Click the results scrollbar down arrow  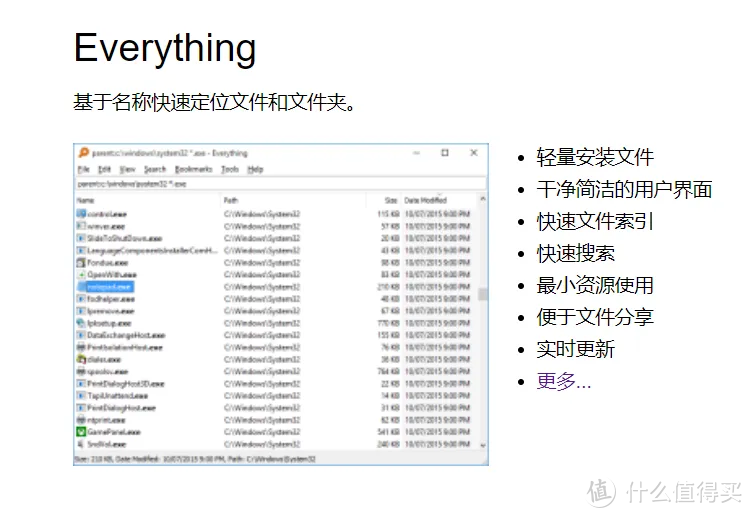tap(483, 445)
